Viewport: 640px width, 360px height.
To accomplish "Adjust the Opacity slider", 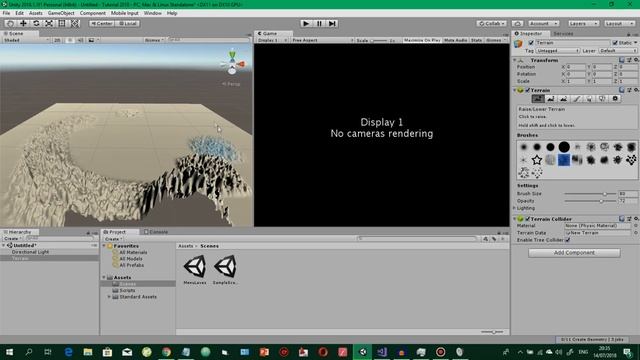I will click(590, 201).
